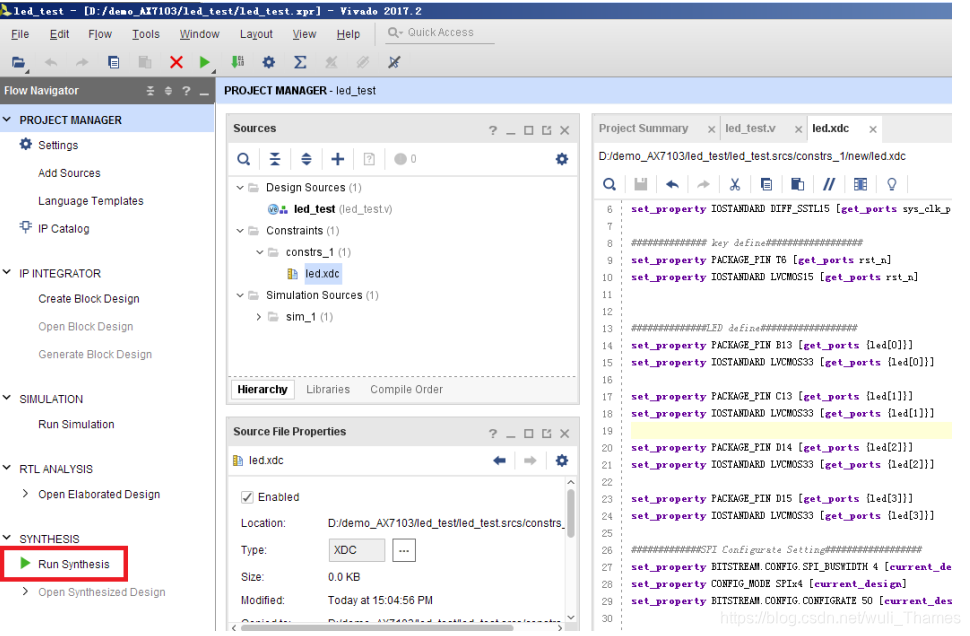This screenshot has width=970, height=636.
Task: Open Sources panel settings gear
Action: tap(562, 159)
